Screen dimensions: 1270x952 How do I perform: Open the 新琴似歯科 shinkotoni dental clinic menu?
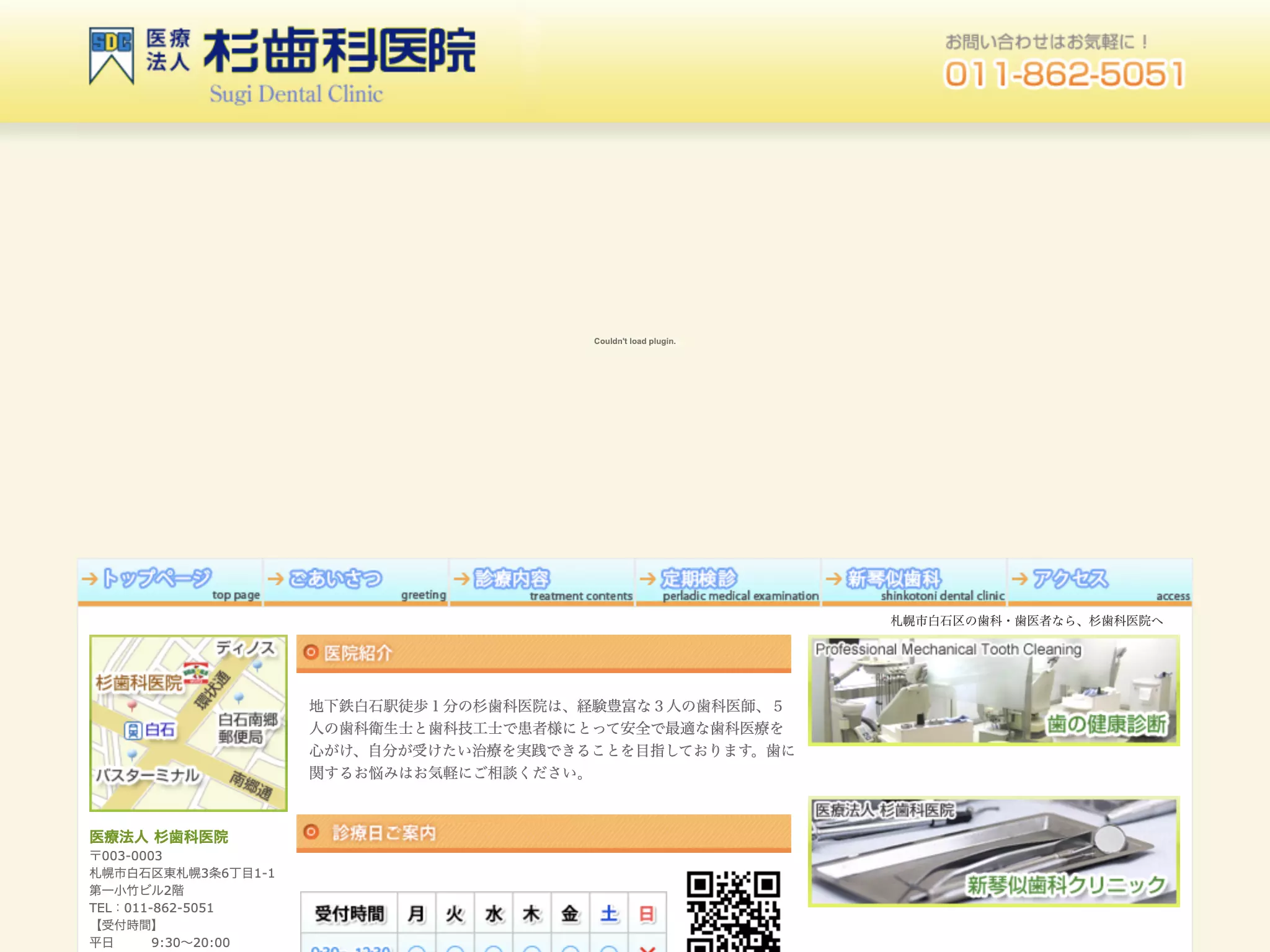914,583
